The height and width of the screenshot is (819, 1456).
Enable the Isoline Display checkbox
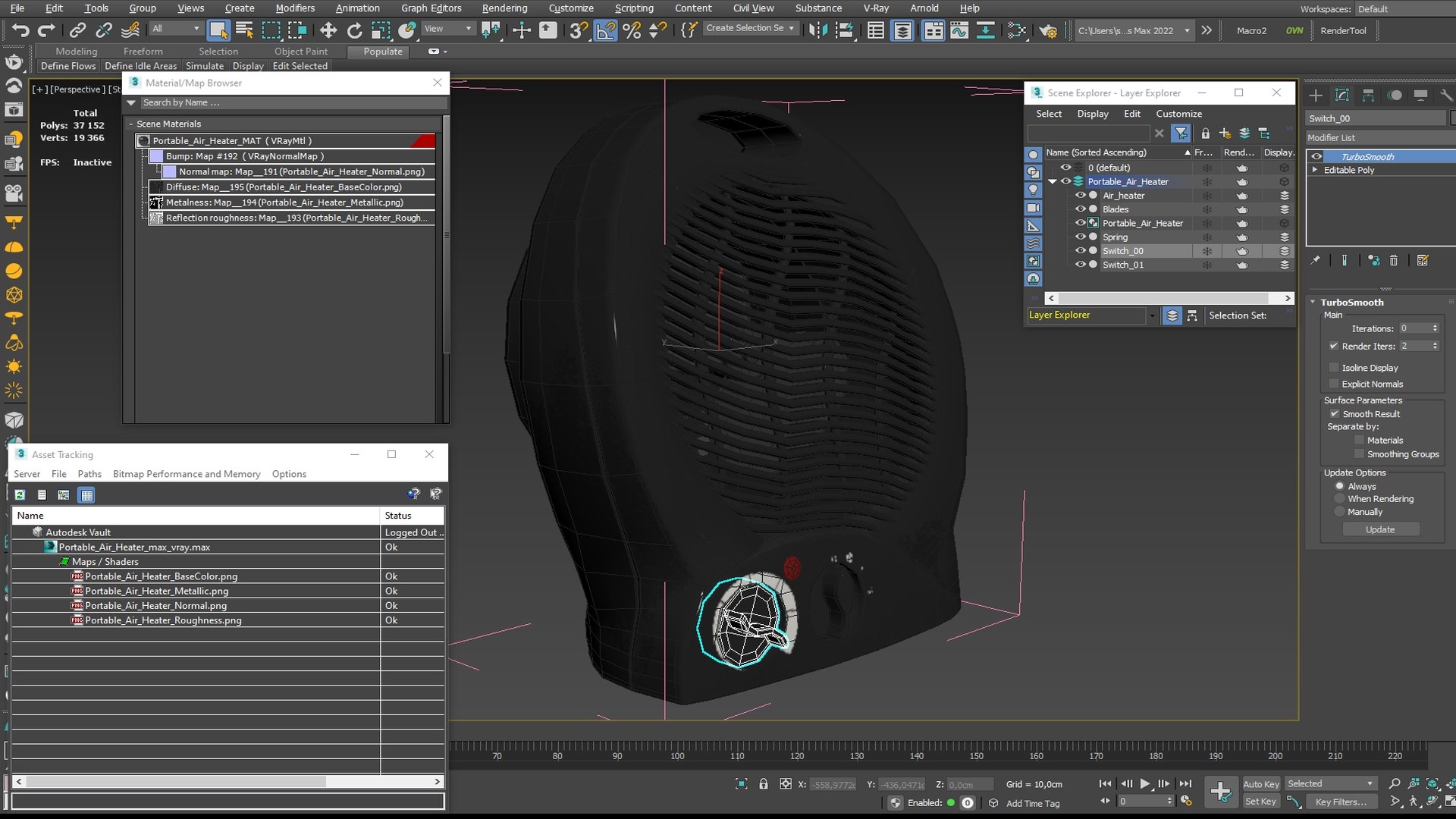1335,368
